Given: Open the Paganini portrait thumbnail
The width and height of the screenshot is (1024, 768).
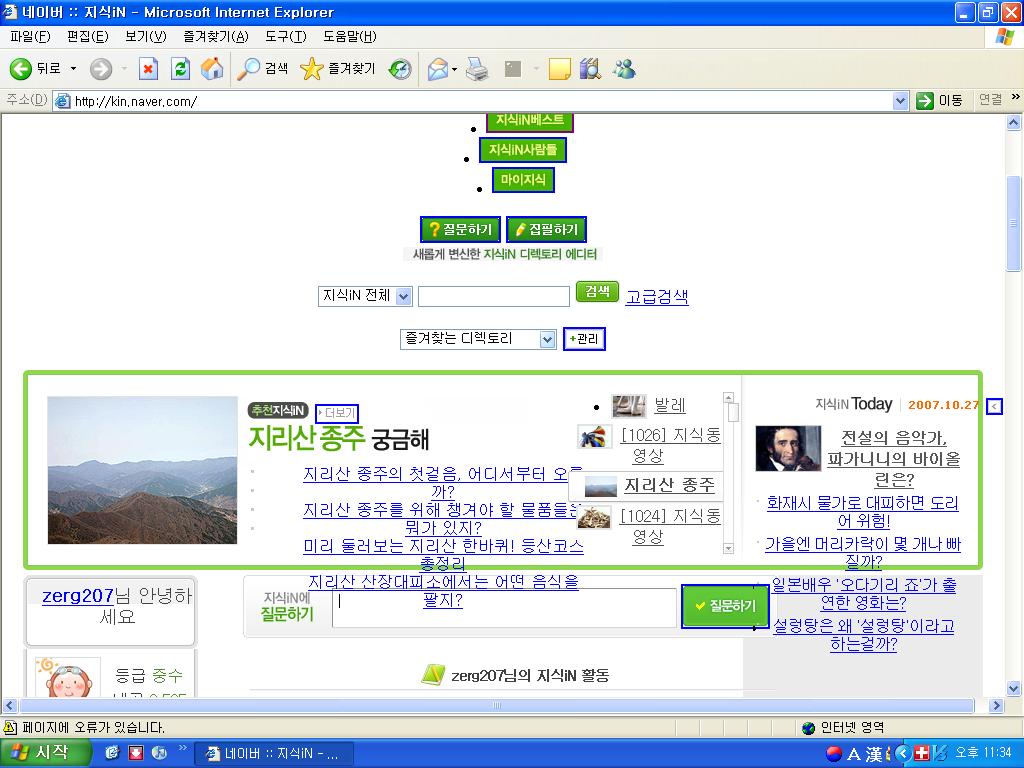Looking at the screenshot, I should point(788,448).
